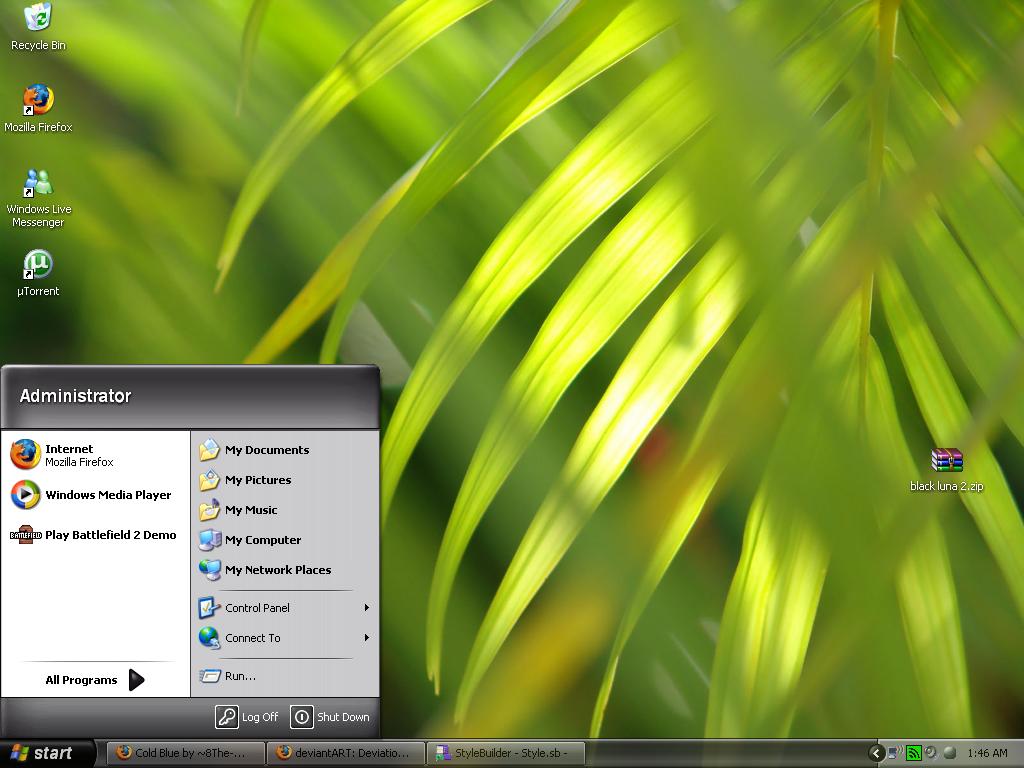Switch to deviantART Deviation taskbar window
This screenshot has height=768, width=1024.
point(346,753)
